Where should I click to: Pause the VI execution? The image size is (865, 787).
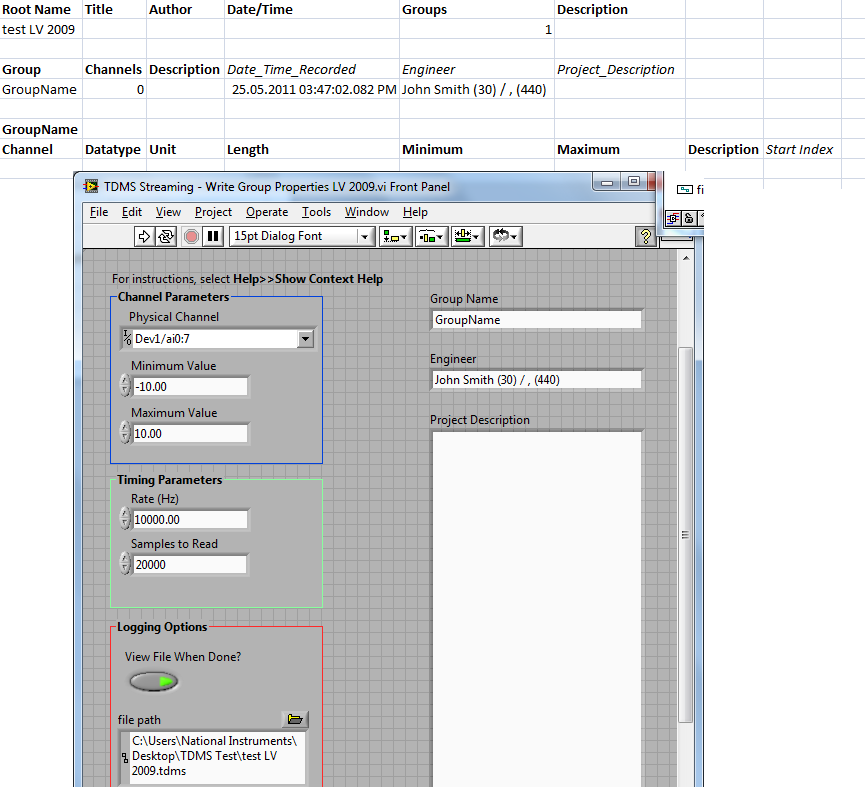point(213,237)
